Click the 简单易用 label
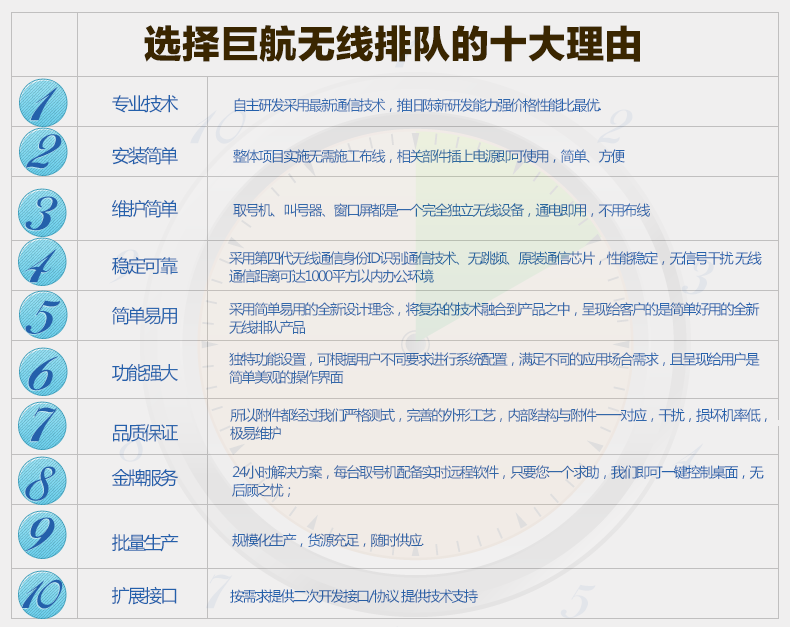This screenshot has height=627, width=790. pyautogui.click(x=144, y=317)
